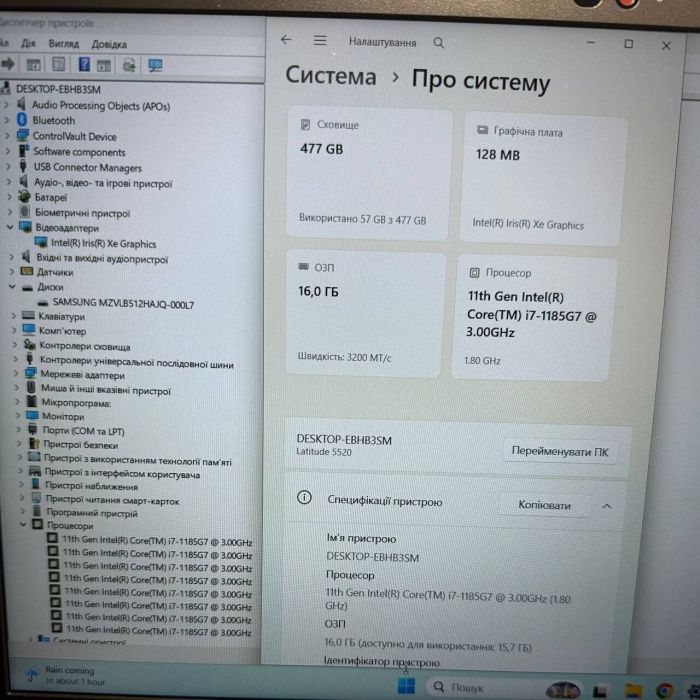Click the Перейменувати ПК button
The image size is (700, 700).
tap(560, 451)
